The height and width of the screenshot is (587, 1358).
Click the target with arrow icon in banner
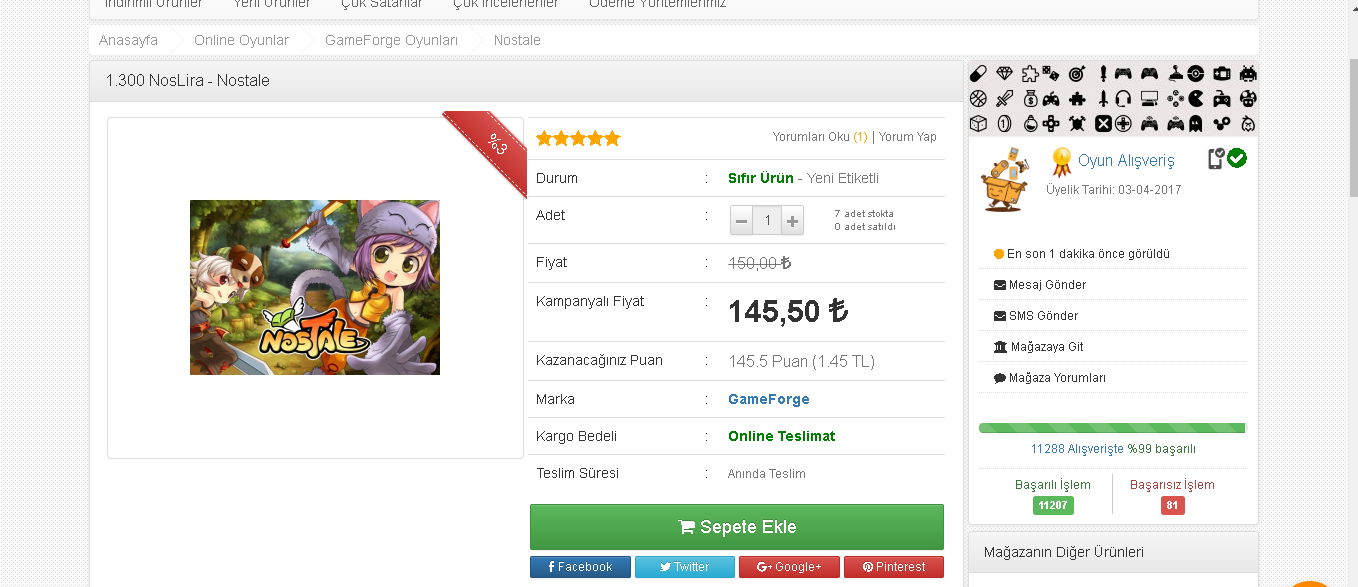(x=1077, y=73)
